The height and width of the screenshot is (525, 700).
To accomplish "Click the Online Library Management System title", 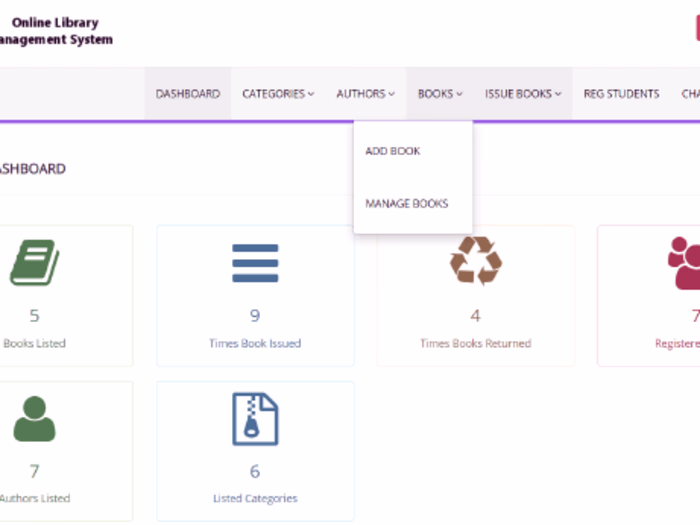I will (56, 31).
